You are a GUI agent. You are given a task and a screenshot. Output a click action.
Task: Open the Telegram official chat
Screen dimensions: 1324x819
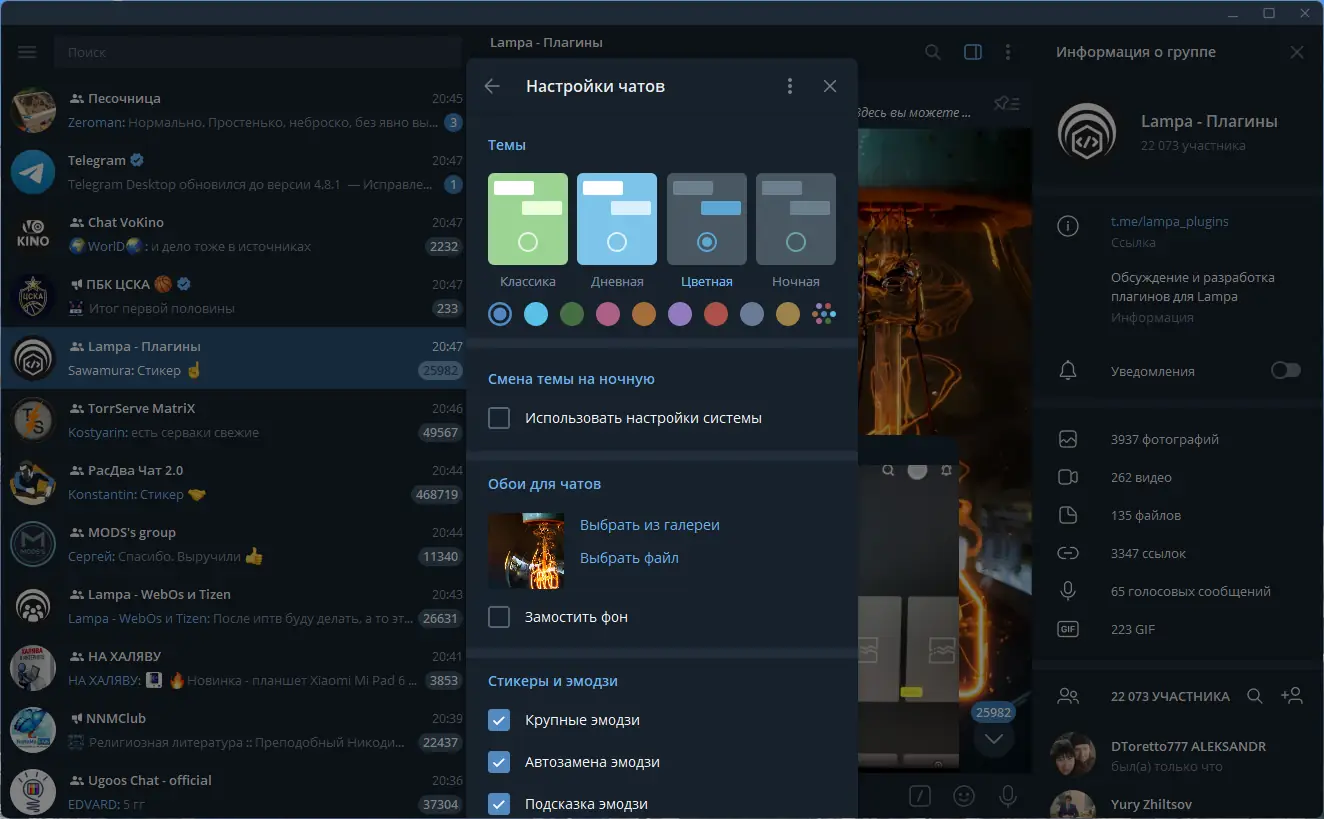235,173
